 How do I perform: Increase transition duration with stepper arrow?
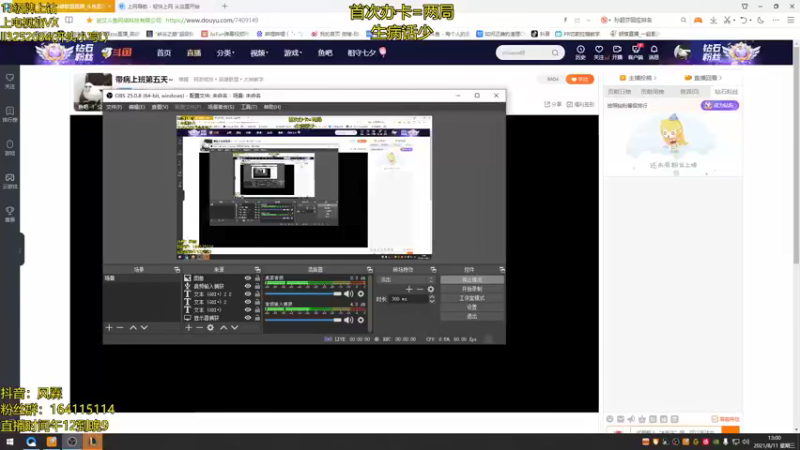coord(432,297)
